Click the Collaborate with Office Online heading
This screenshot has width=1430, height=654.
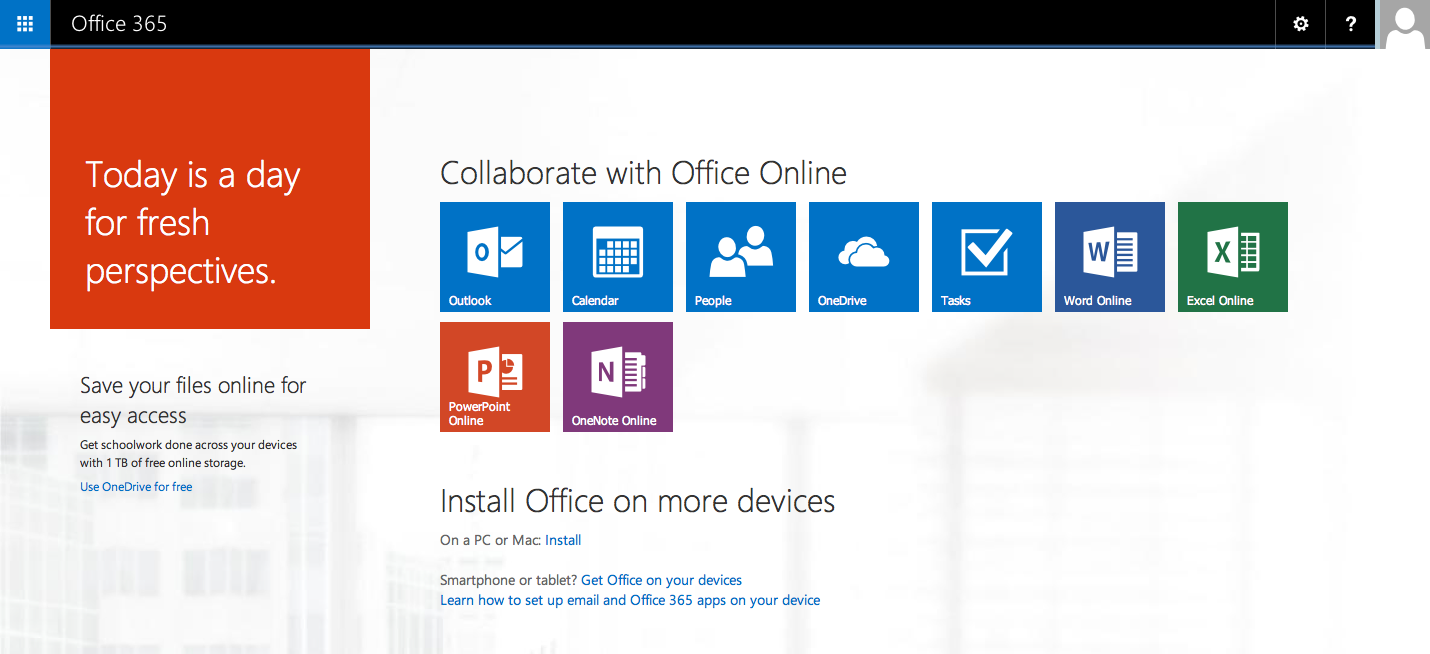pos(644,173)
